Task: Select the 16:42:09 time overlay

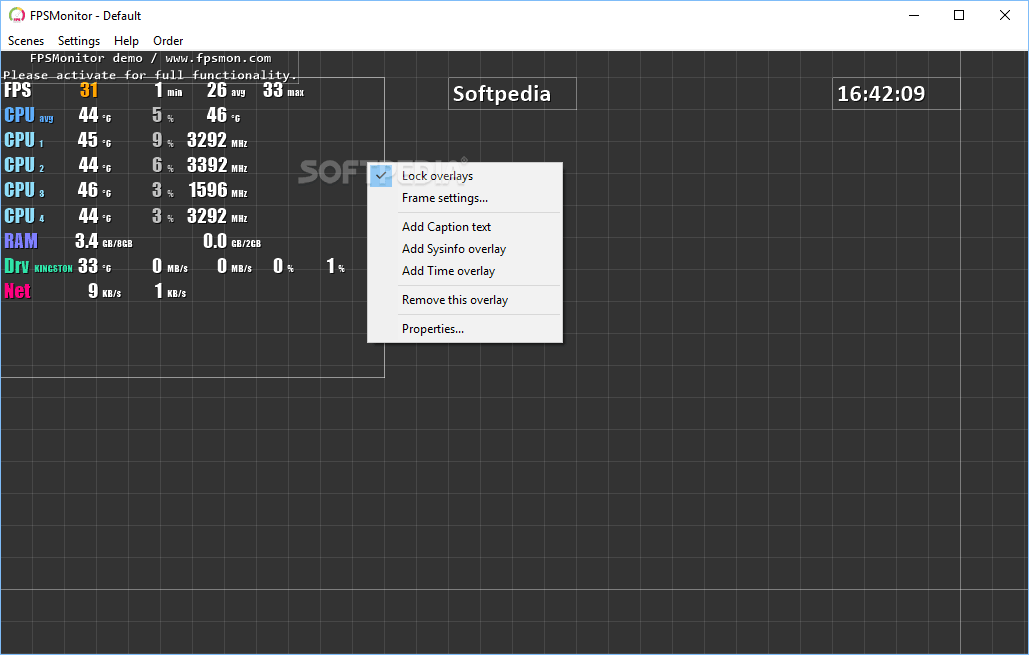Action: (x=896, y=94)
